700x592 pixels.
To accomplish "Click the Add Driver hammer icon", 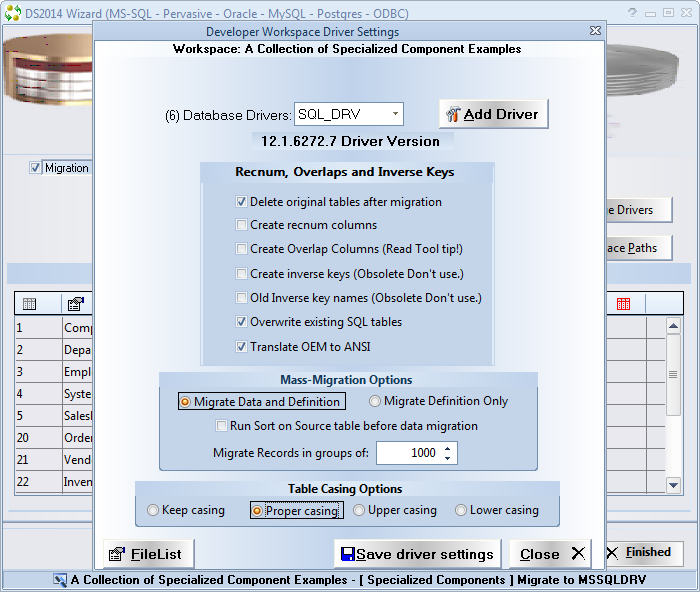I will click(x=453, y=114).
